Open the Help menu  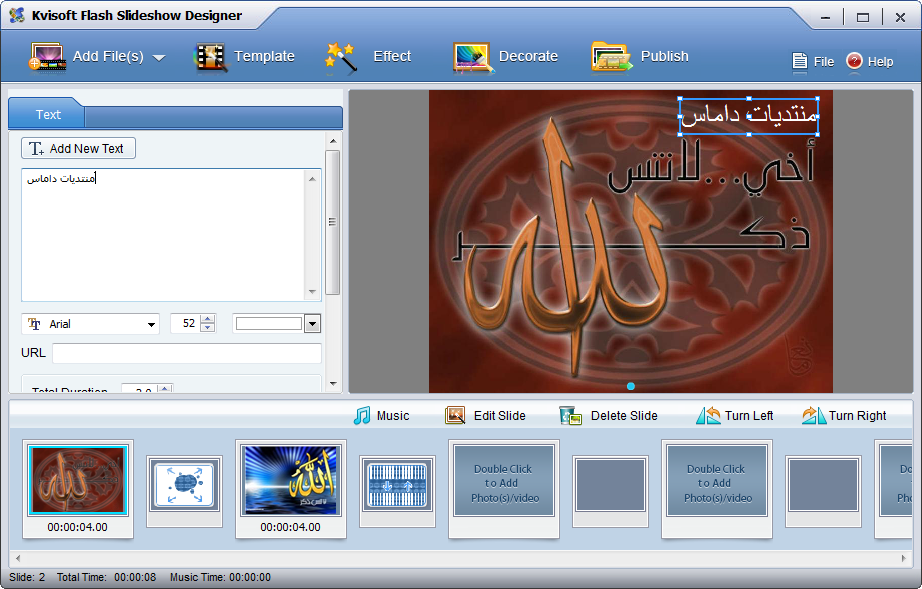(870, 61)
